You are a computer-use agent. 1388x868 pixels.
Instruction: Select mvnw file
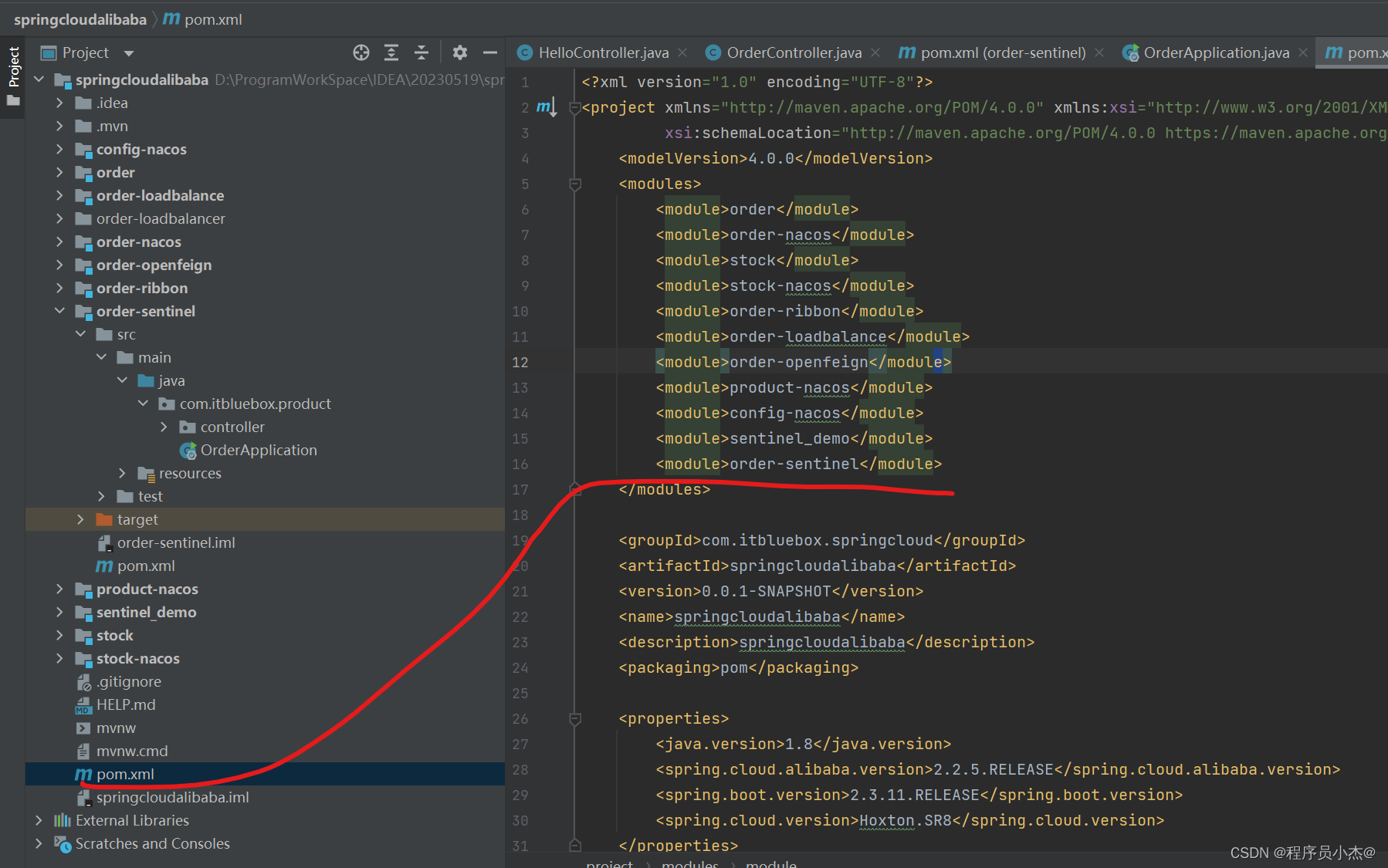pos(116,728)
